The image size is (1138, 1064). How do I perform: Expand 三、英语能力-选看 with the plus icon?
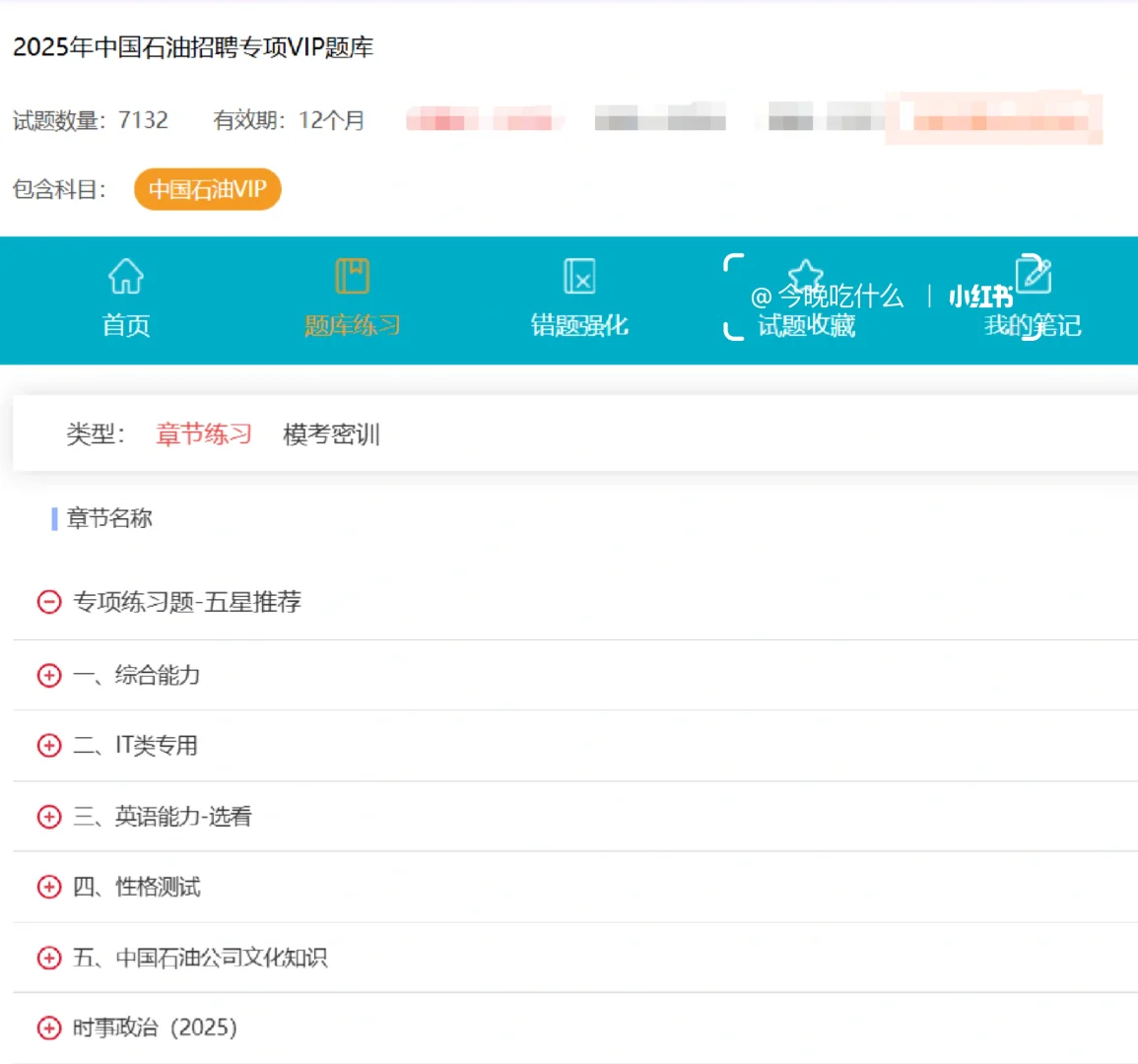49,817
